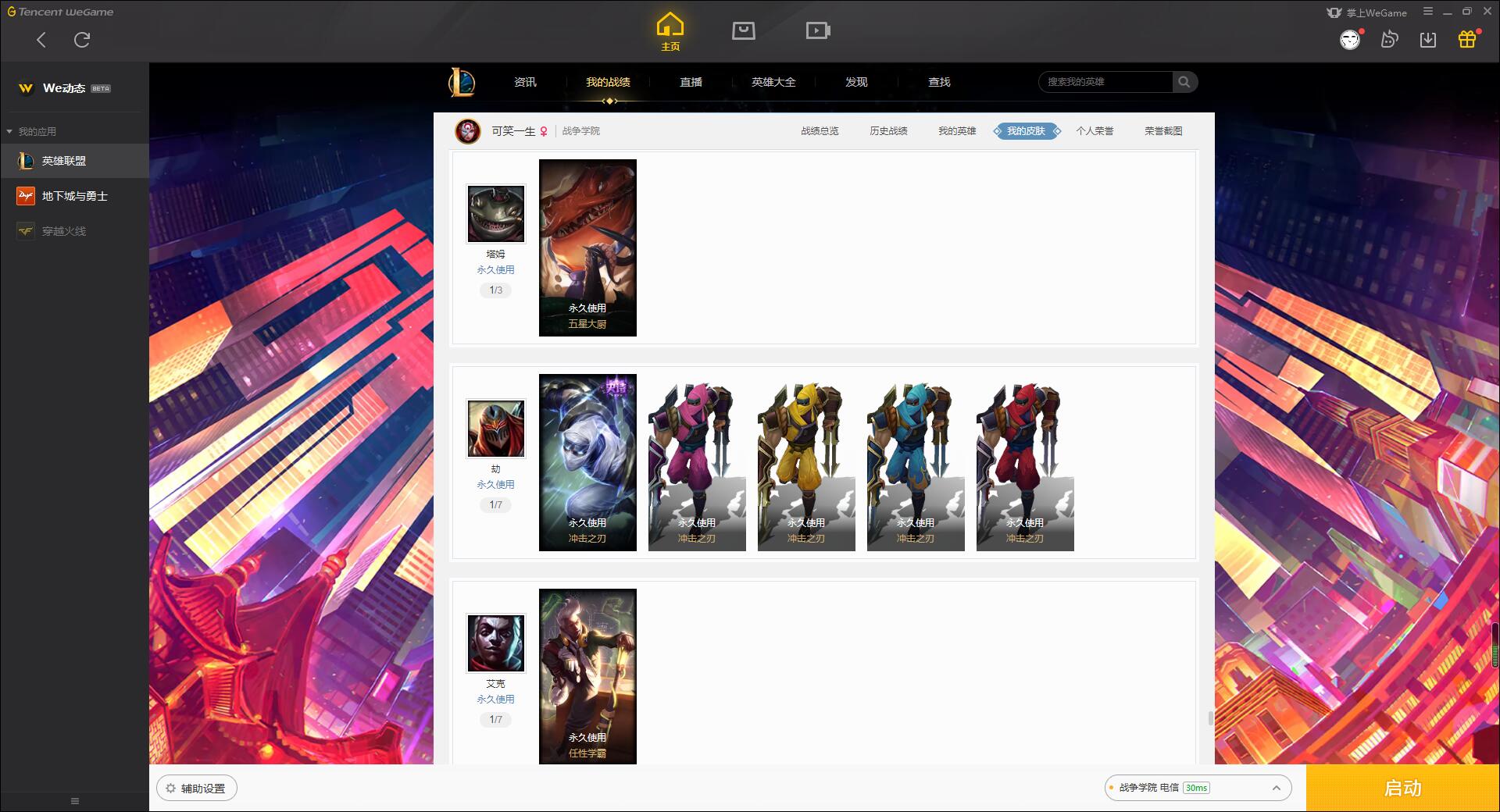This screenshot has height=812, width=1500.
Task: Open the 发现 tab
Action: pos(856,82)
